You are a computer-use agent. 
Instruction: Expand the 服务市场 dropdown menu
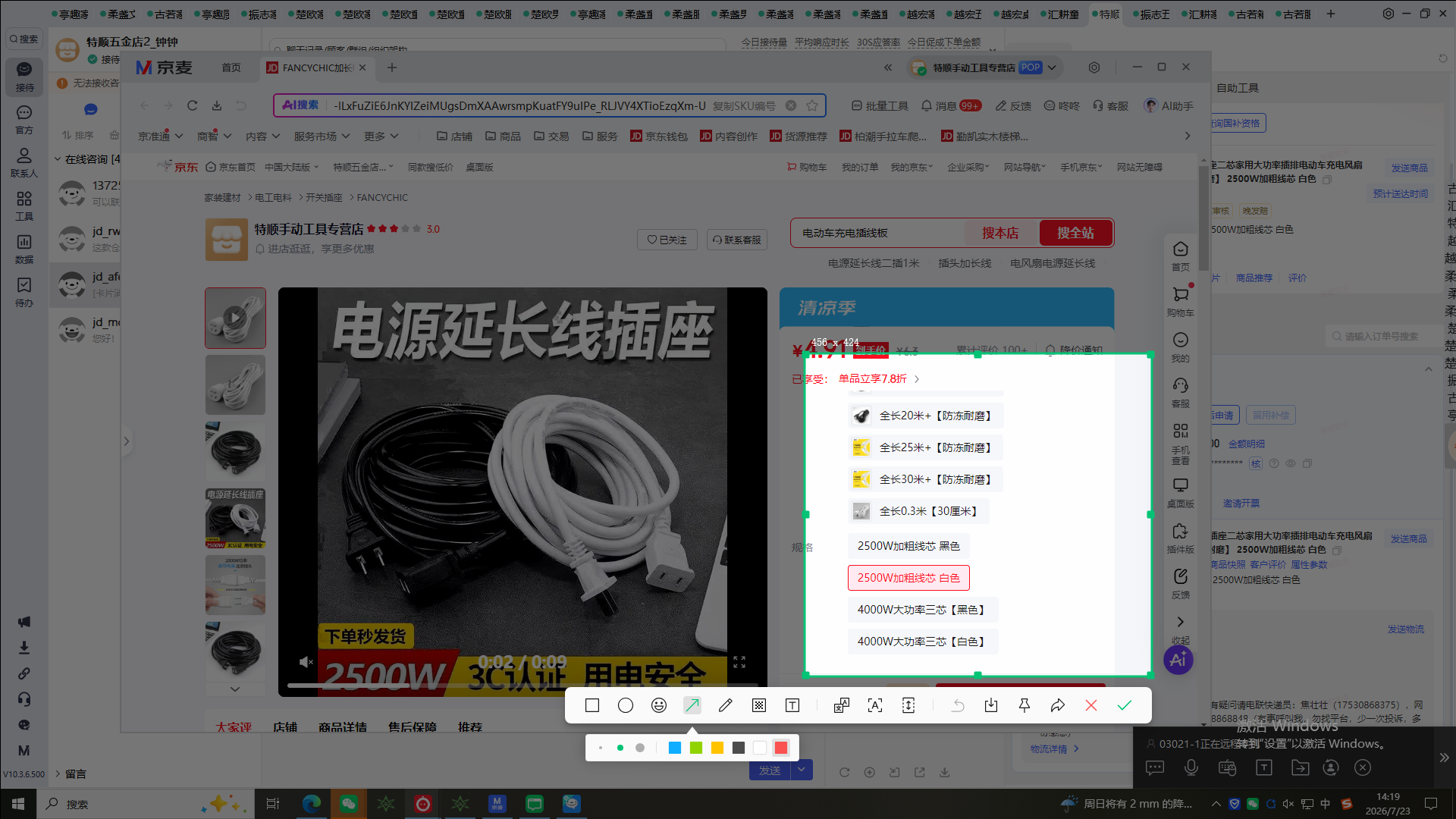point(322,136)
